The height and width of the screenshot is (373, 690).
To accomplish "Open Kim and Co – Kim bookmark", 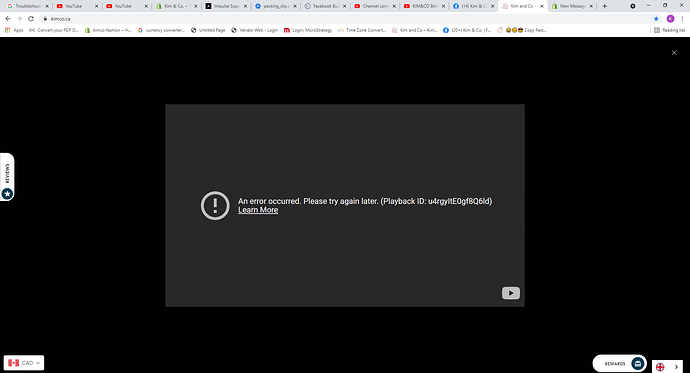I will coord(414,30).
